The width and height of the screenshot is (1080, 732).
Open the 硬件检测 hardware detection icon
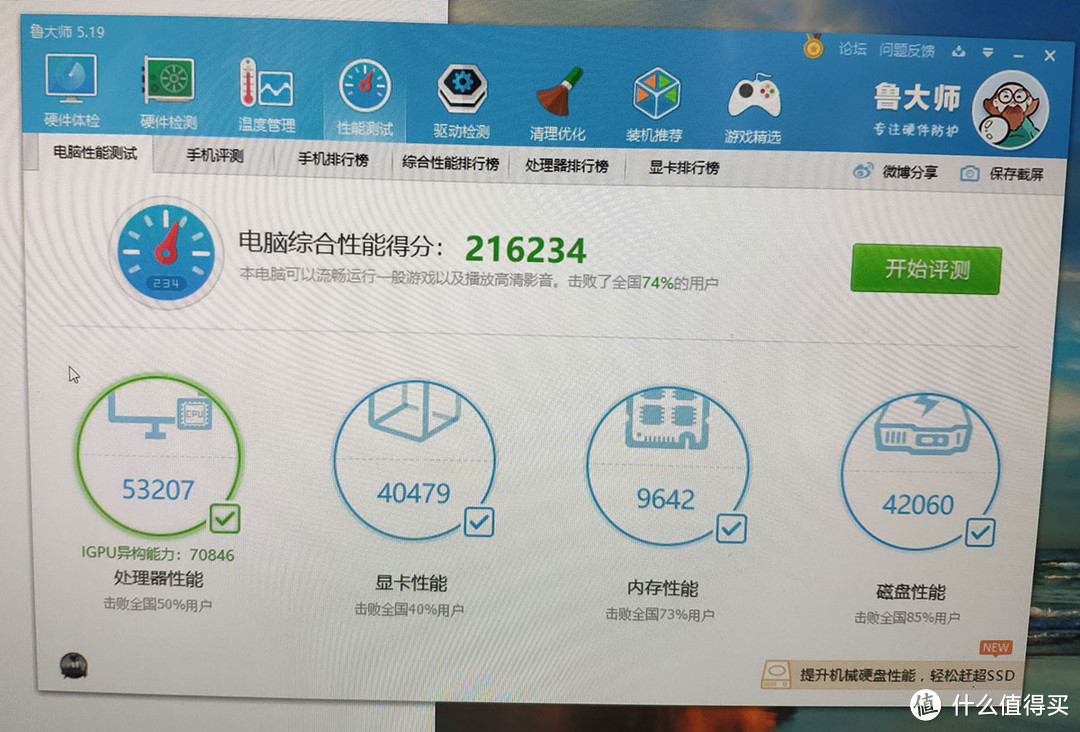point(169,94)
